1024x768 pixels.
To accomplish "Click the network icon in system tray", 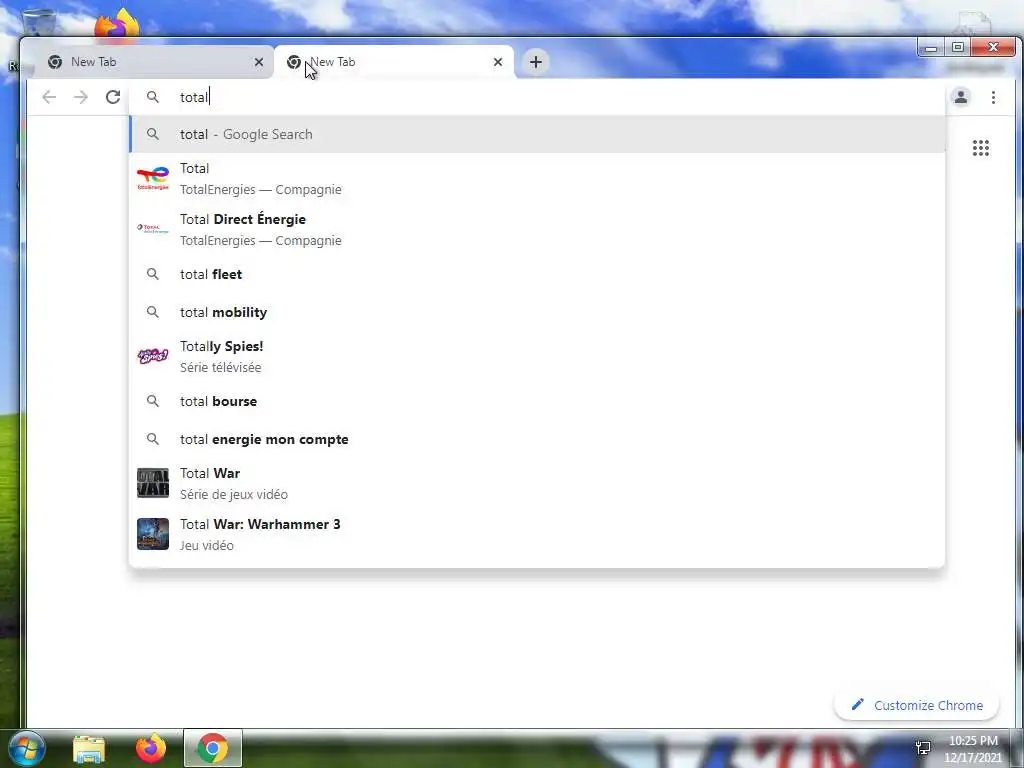I will point(923,748).
